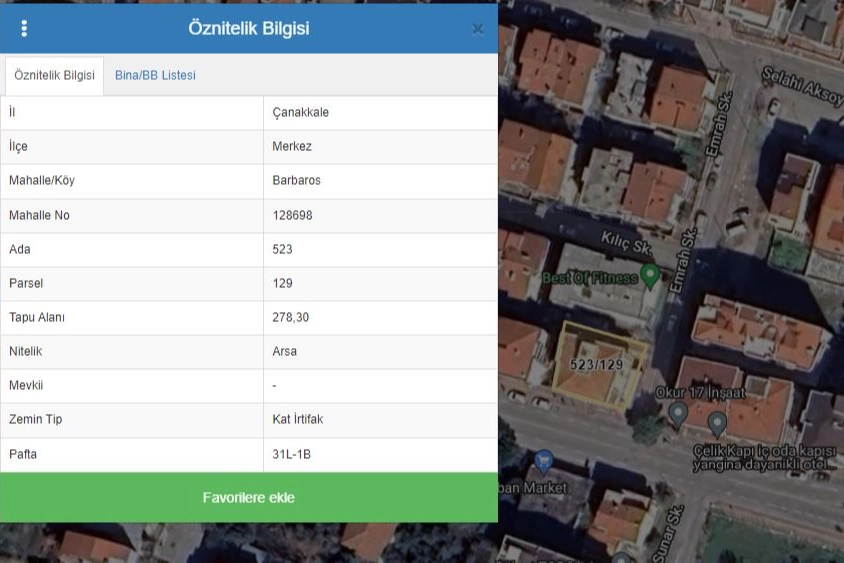Click the Kat İrtifak Zemin Tip value

pyautogui.click(x=297, y=420)
